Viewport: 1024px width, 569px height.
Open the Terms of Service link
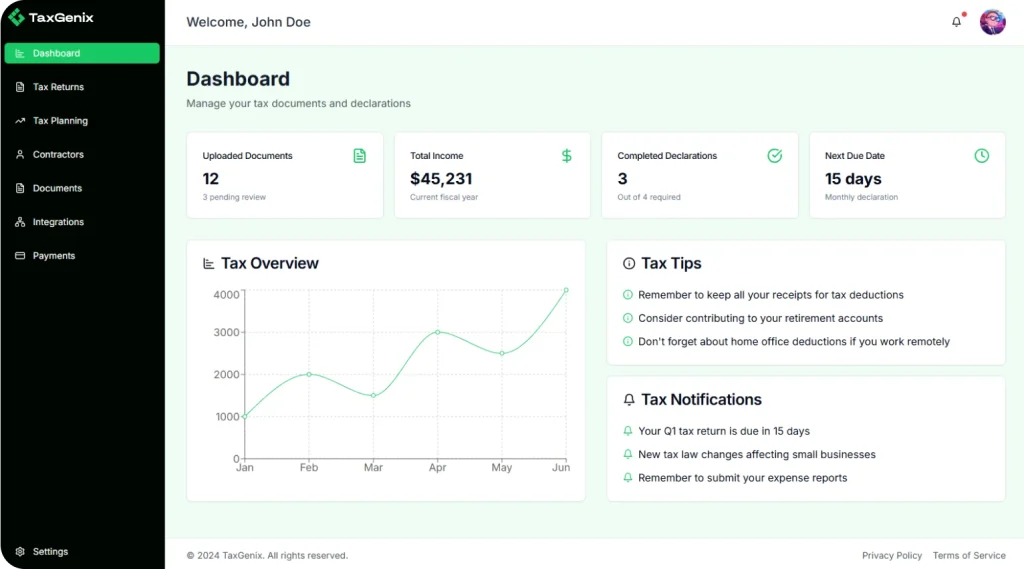pyautogui.click(x=969, y=555)
